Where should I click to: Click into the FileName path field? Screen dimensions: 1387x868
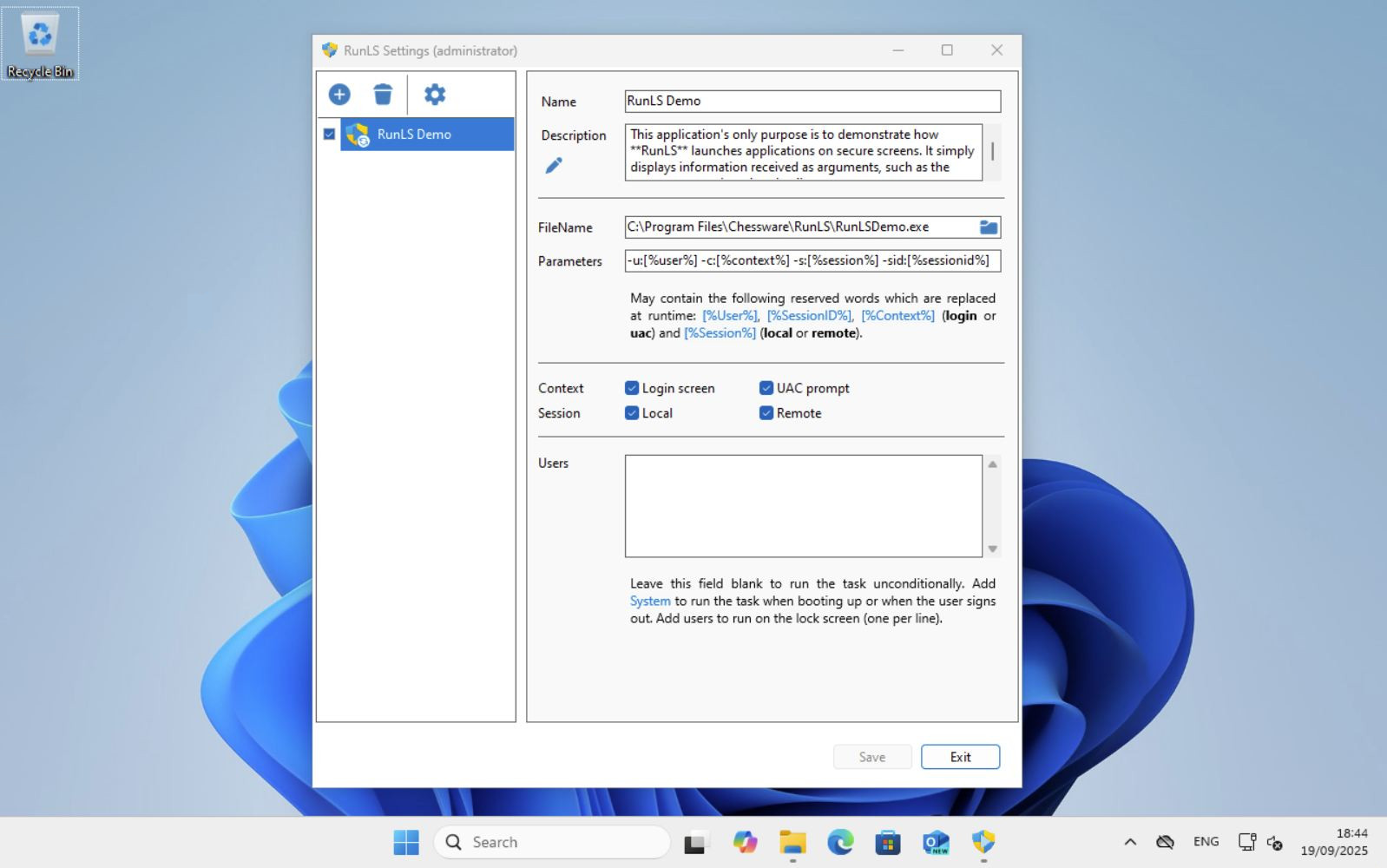(800, 227)
